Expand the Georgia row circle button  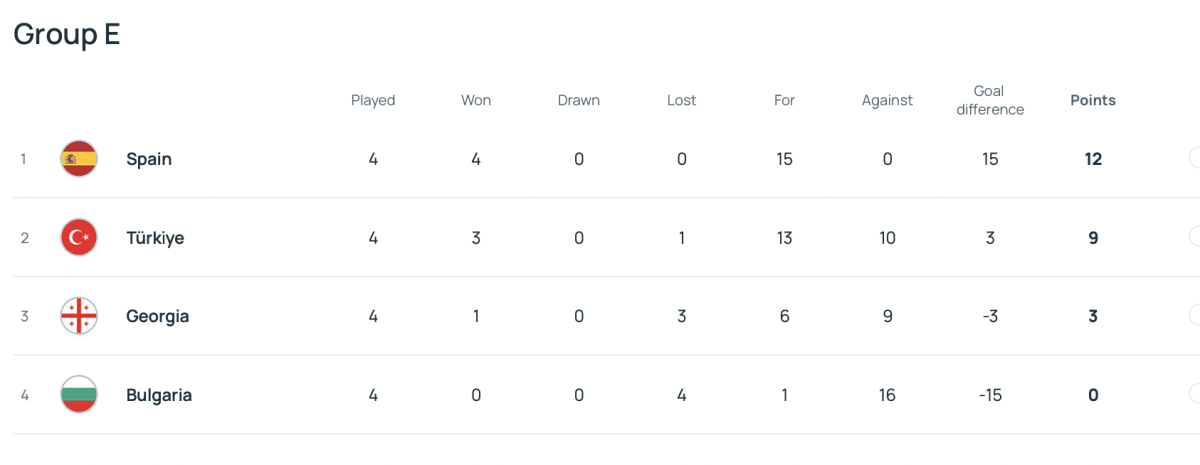pos(1195,315)
